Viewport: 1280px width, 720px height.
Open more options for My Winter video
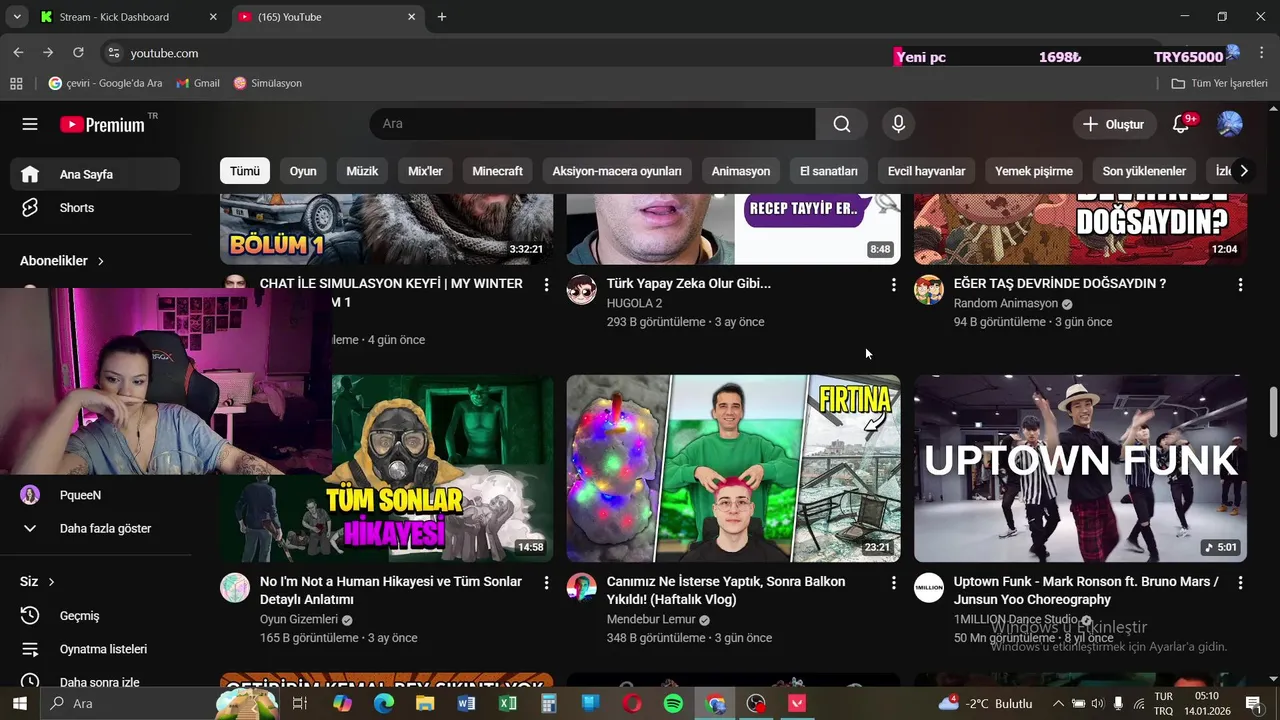pyautogui.click(x=546, y=285)
